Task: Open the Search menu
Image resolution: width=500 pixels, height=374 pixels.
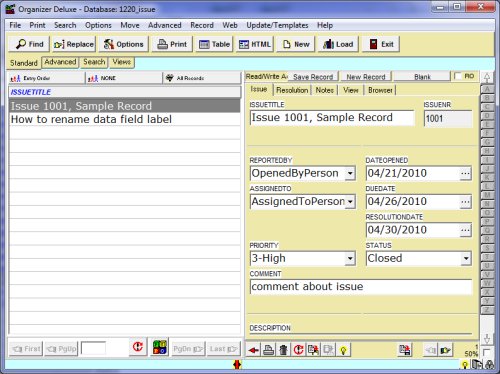Action: tap(65, 25)
